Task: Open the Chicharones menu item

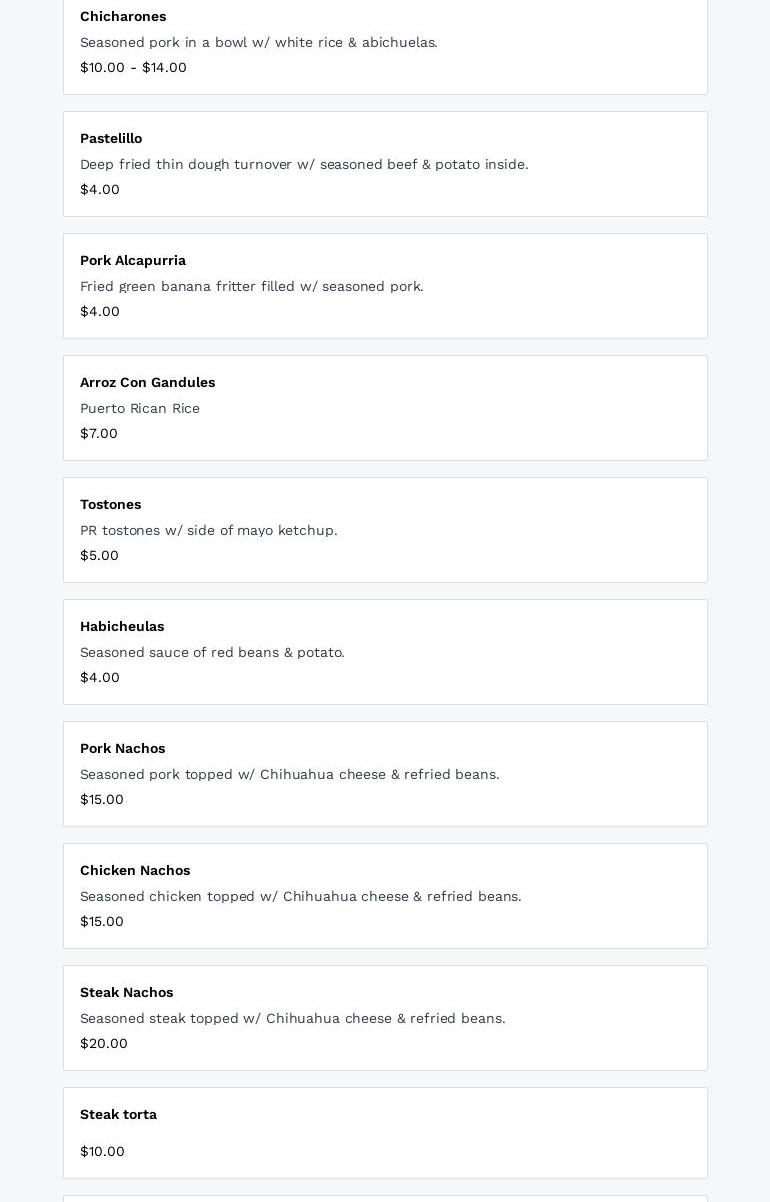Action: pyautogui.click(x=123, y=17)
